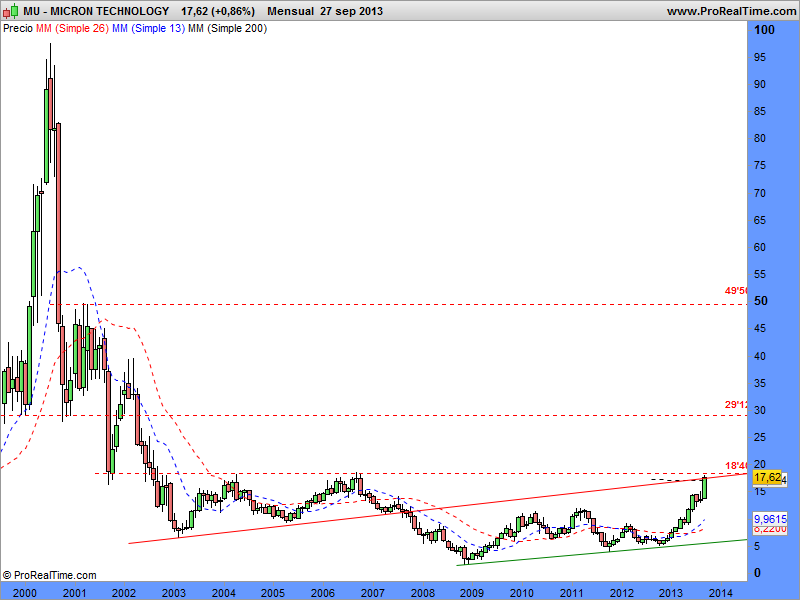
Task: Click 0 on the price axis
Action: click(757, 572)
